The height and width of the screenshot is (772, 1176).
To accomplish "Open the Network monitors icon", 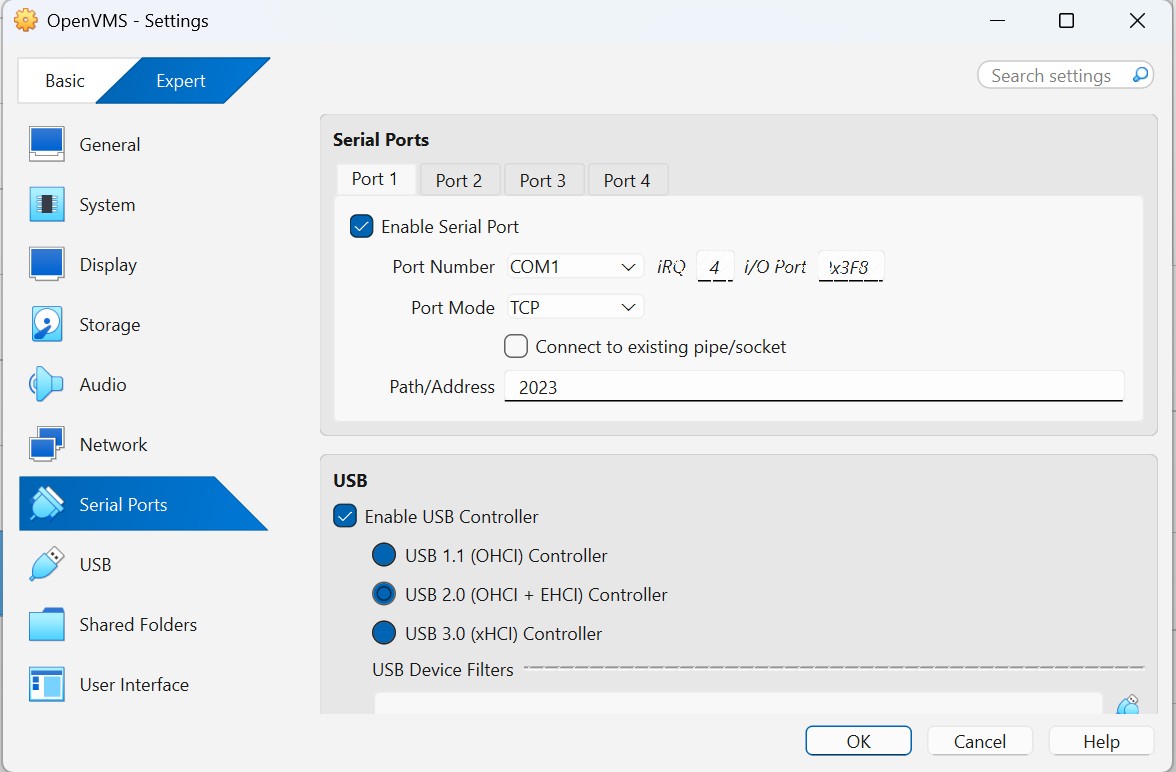I will point(46,444).
